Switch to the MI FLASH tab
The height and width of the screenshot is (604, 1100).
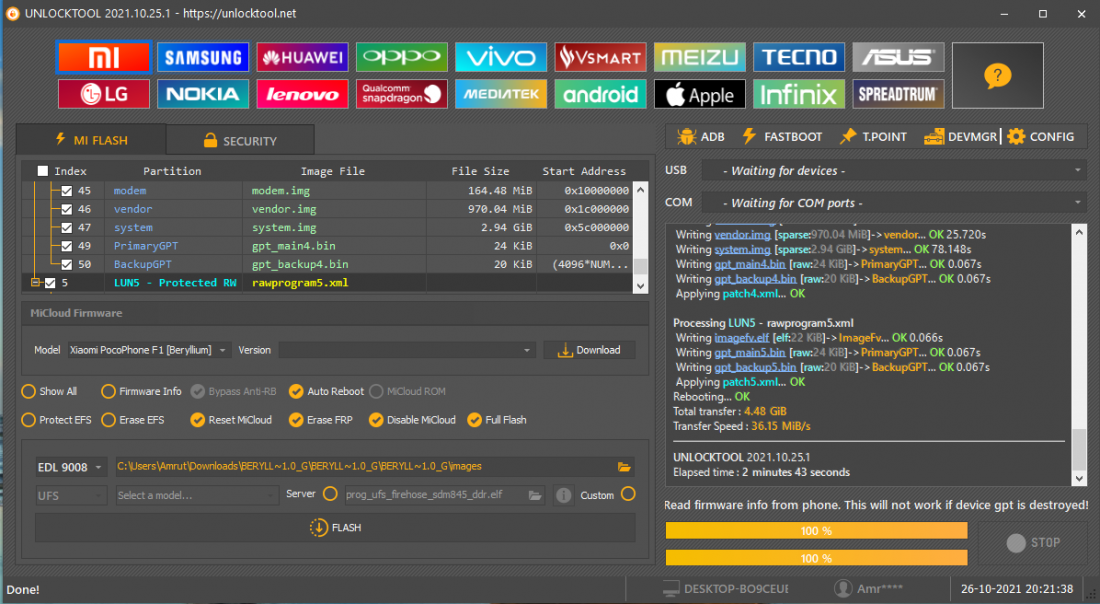click(91, 140)
